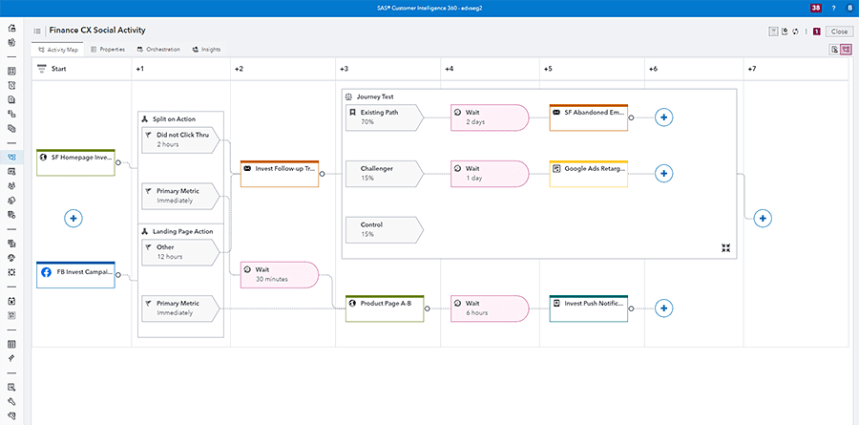
Task: Toggle the pink highlighted map view button
Action: click(846, 49)
